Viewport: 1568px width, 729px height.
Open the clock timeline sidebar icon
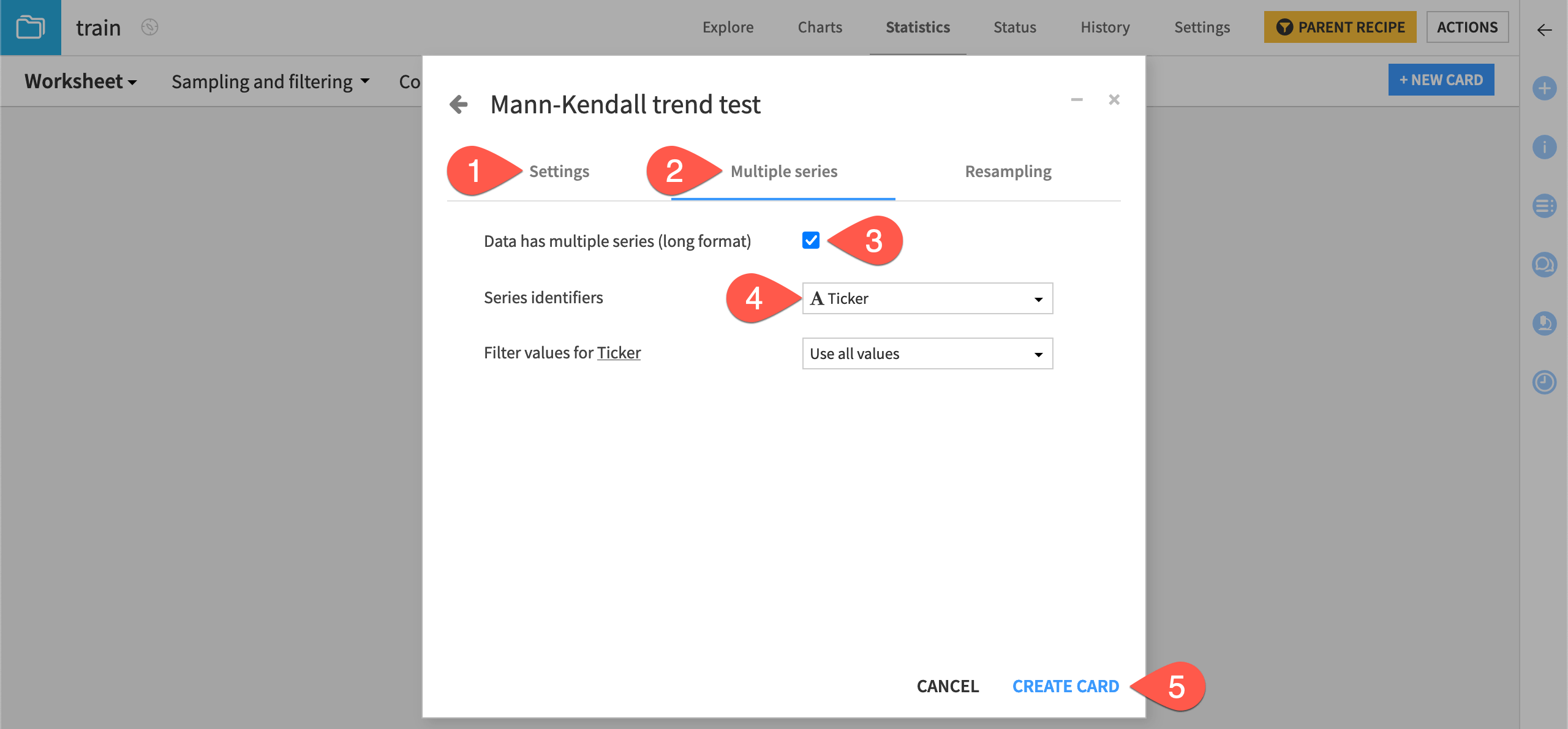(1544, 382)
